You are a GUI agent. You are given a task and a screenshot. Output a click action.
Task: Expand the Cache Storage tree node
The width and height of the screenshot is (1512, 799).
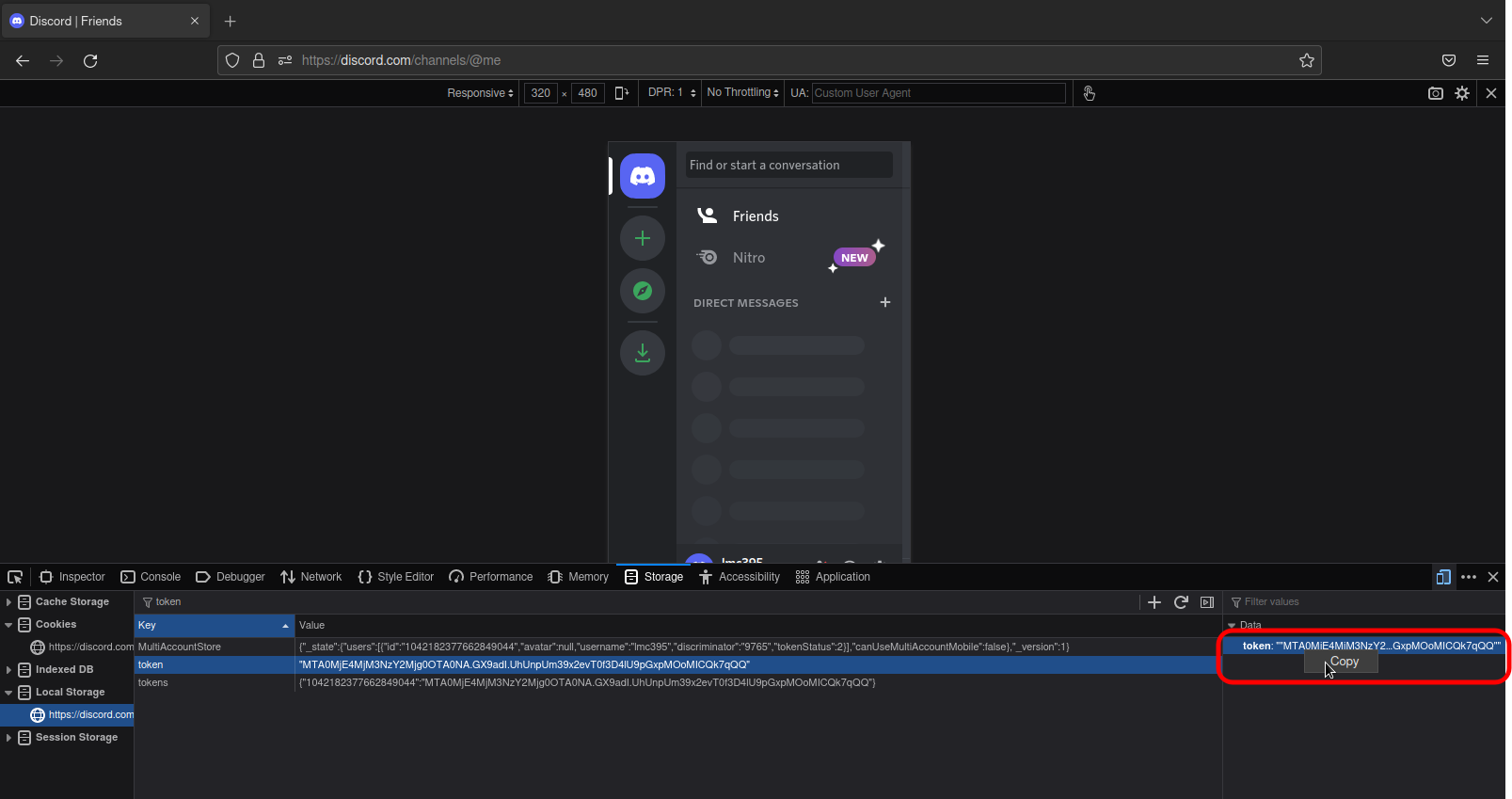[8, 602]
